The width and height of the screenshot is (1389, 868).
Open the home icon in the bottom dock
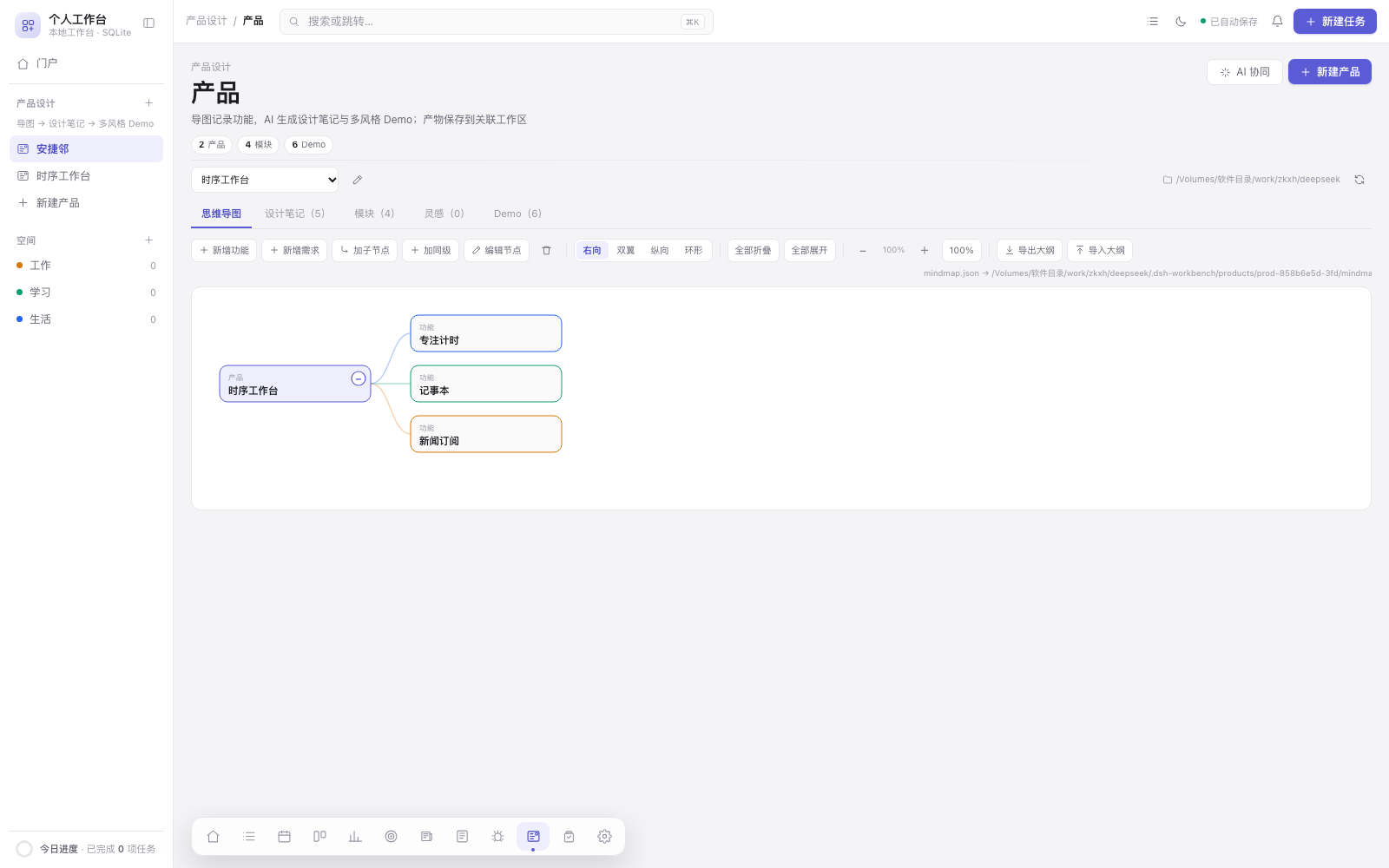pos(213,837)
